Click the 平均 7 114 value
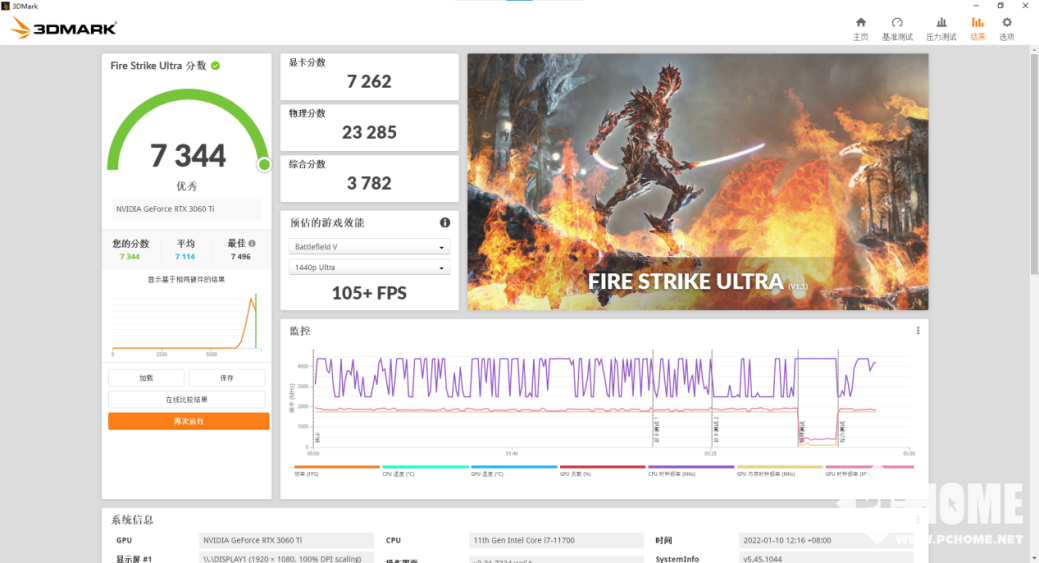The image size is (1039, 563). point(185,257)
